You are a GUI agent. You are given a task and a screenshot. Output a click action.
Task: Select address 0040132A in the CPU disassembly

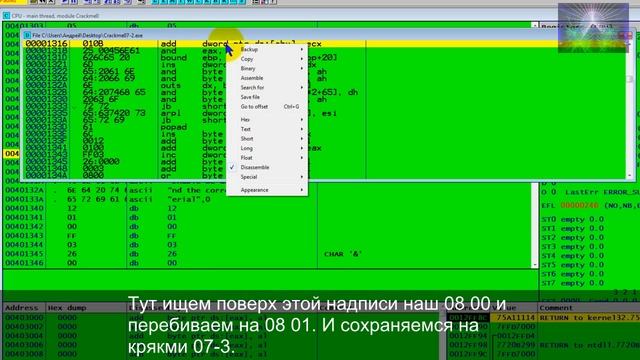coord(24,190)
